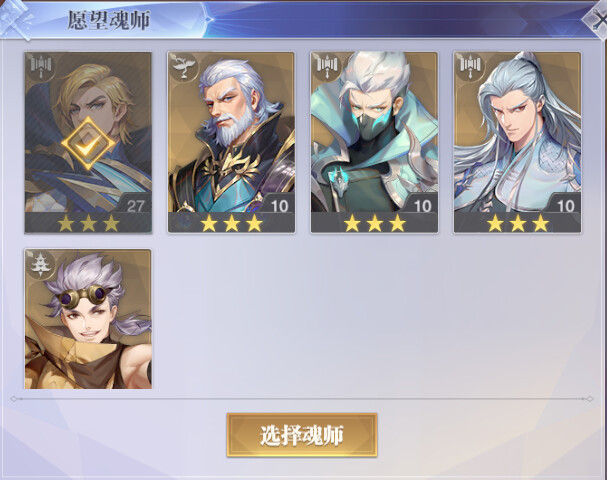Click the class icon on blonde hero card
The height and width of the screenshot is (480, 607).
pyautogui.click(x=41, y=67)
